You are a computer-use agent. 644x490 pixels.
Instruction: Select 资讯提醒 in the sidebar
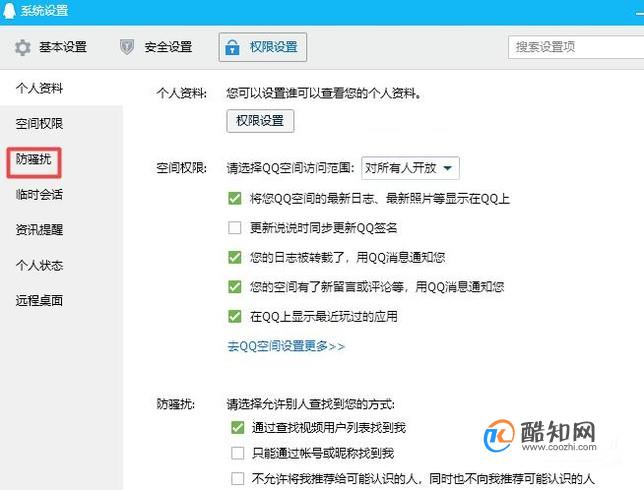[39, 230]
